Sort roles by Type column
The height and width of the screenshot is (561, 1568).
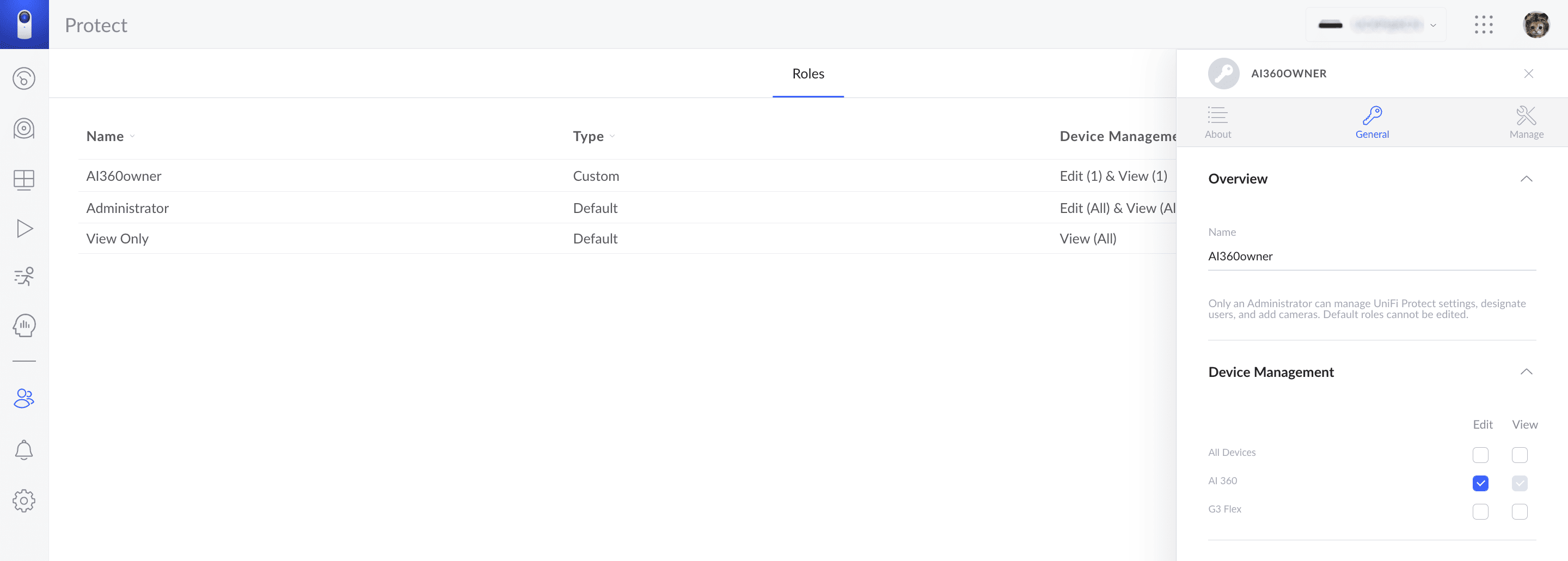[x=593, y=137]
